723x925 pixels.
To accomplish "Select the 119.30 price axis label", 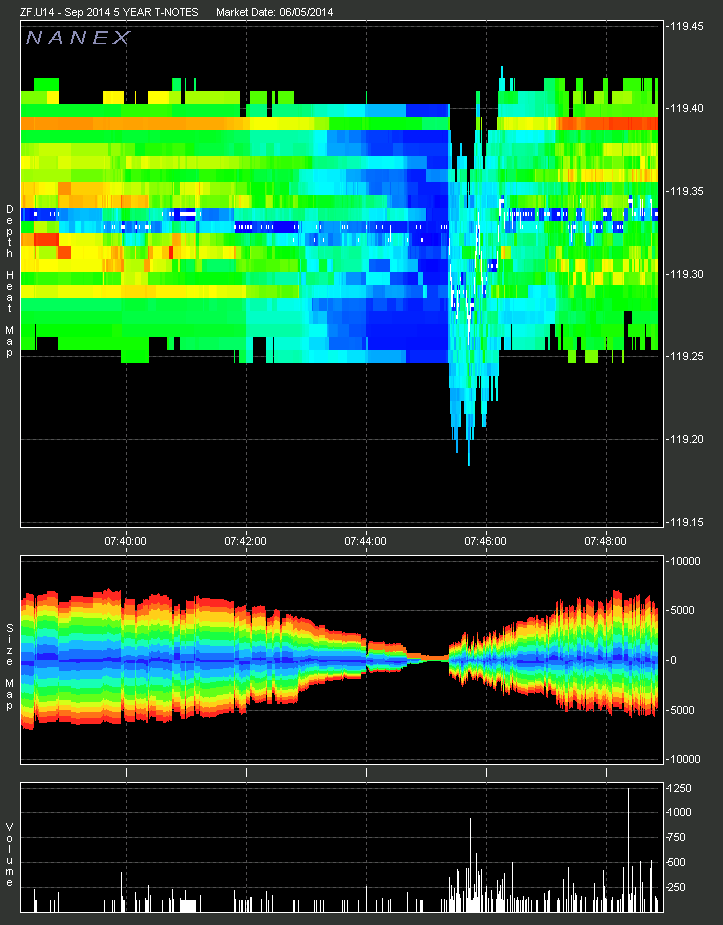I will tap(685, 274).
